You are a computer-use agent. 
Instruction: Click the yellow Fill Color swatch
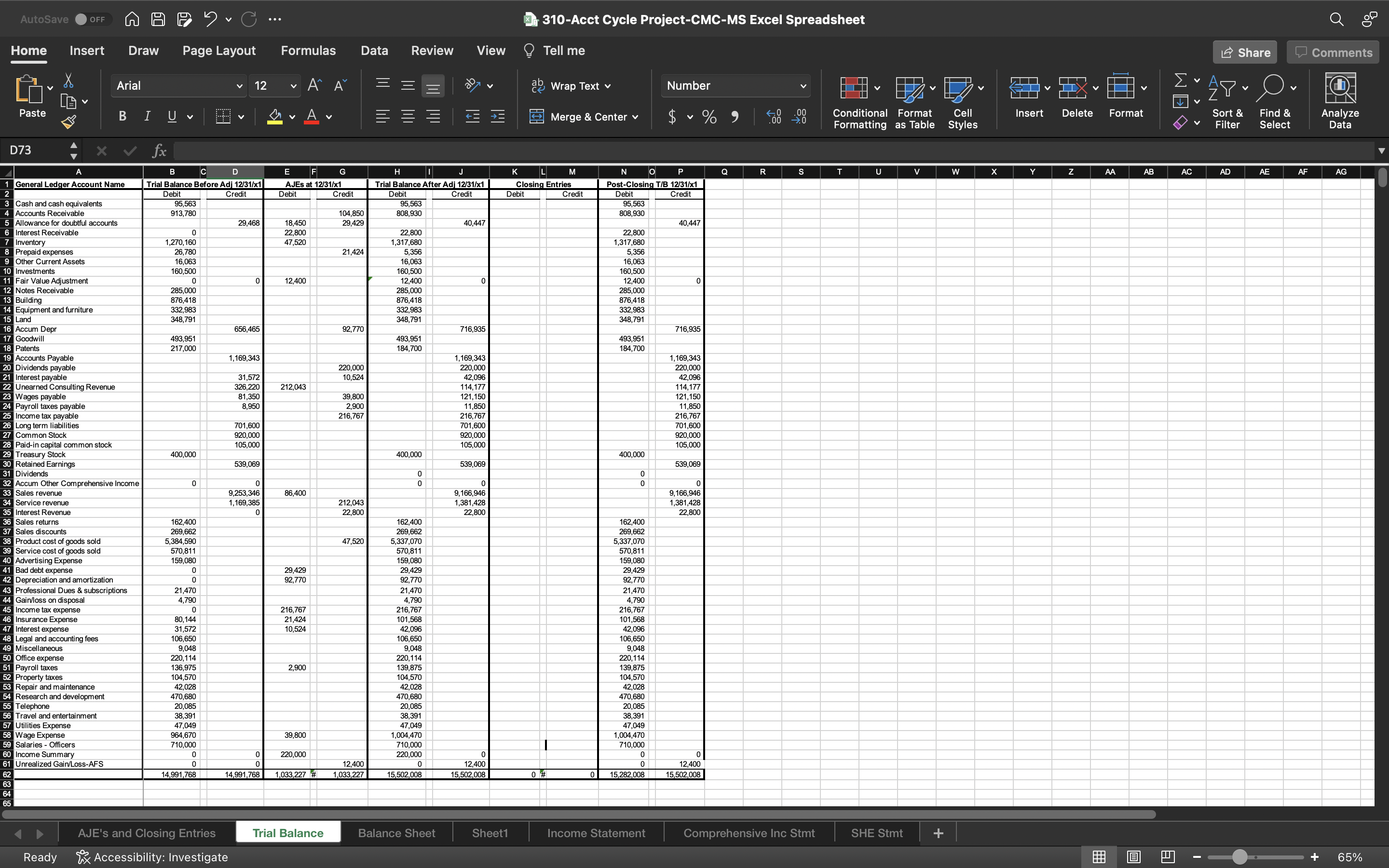[275, 117]
